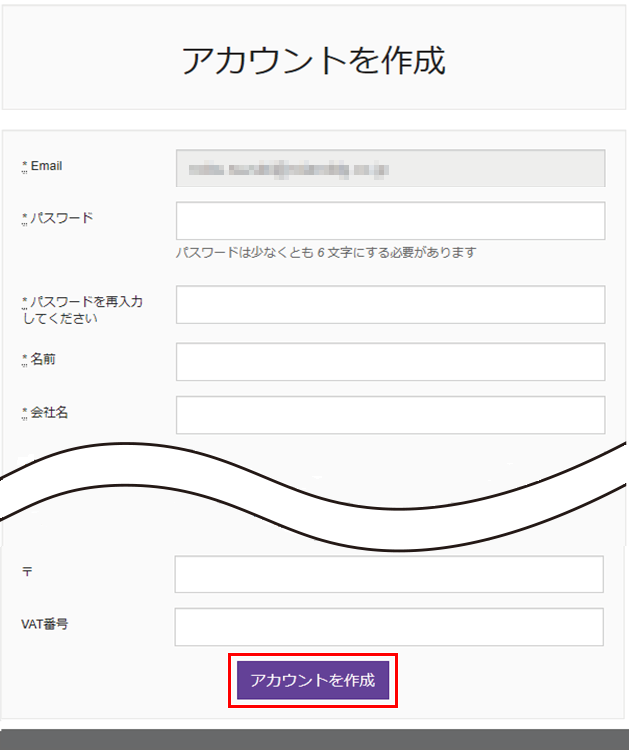Click the アカウントを作成 page heading
Image resolution: width=629 pixels, height=750 pixels.
[x=314, y=60]
